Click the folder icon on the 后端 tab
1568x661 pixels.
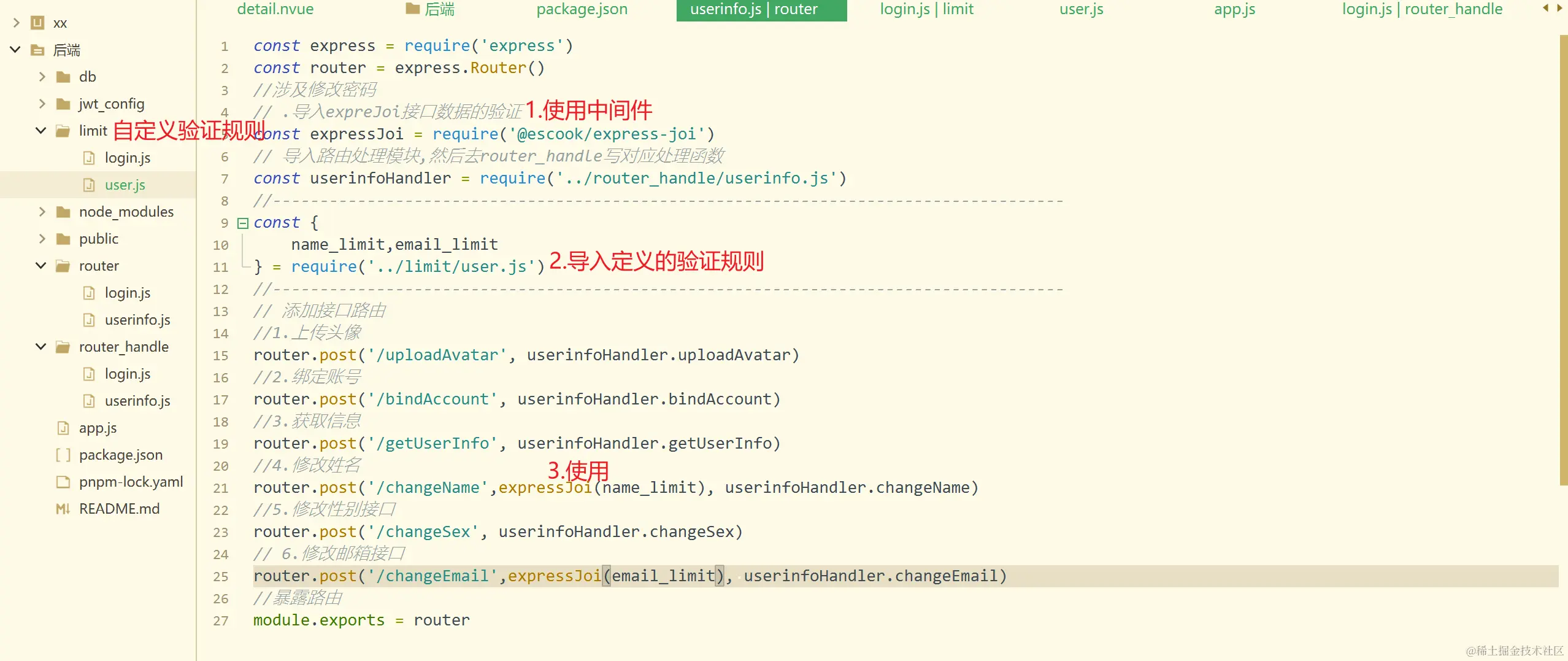click(412, 9)
